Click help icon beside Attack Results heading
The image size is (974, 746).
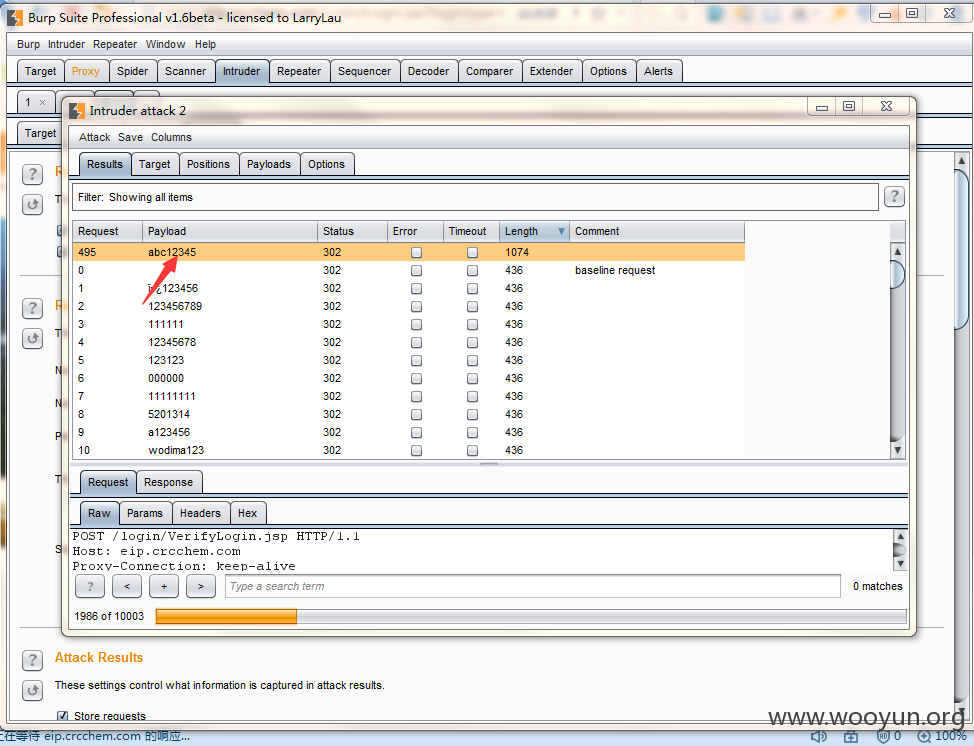pyautogui.click(x=32, y=660)
